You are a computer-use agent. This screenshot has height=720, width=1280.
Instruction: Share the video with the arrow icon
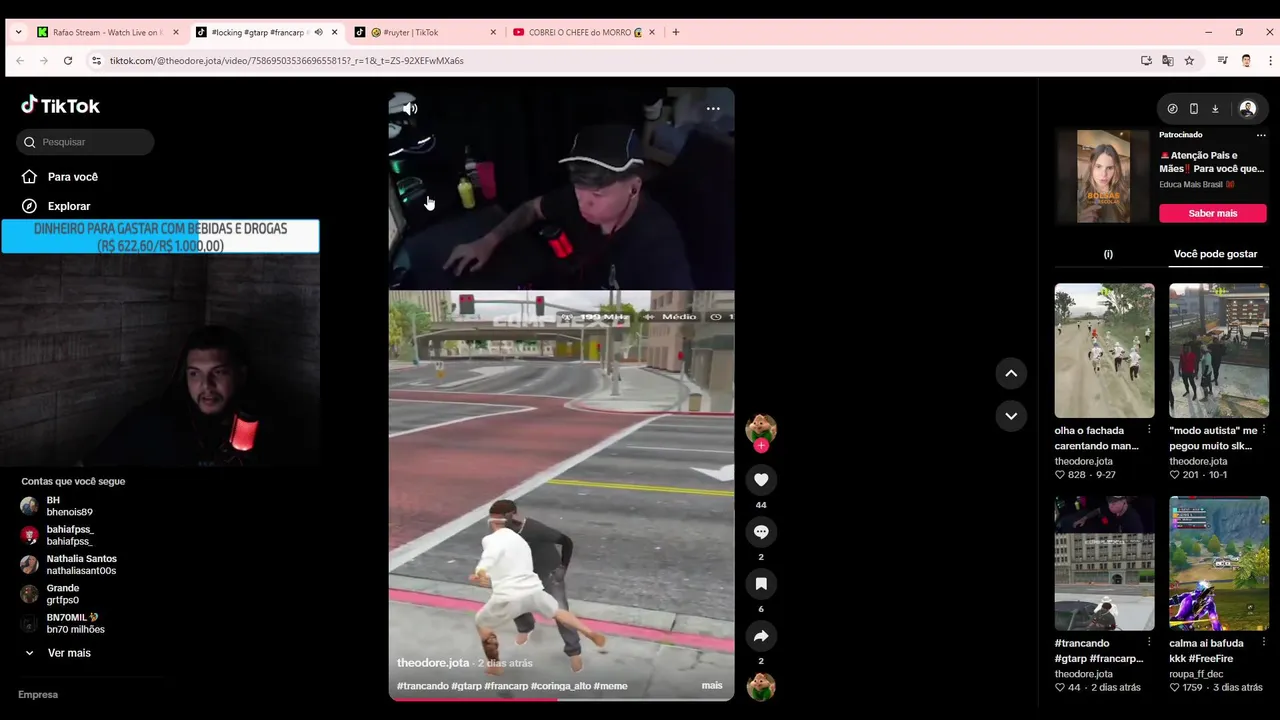click(x=761, y=636)
